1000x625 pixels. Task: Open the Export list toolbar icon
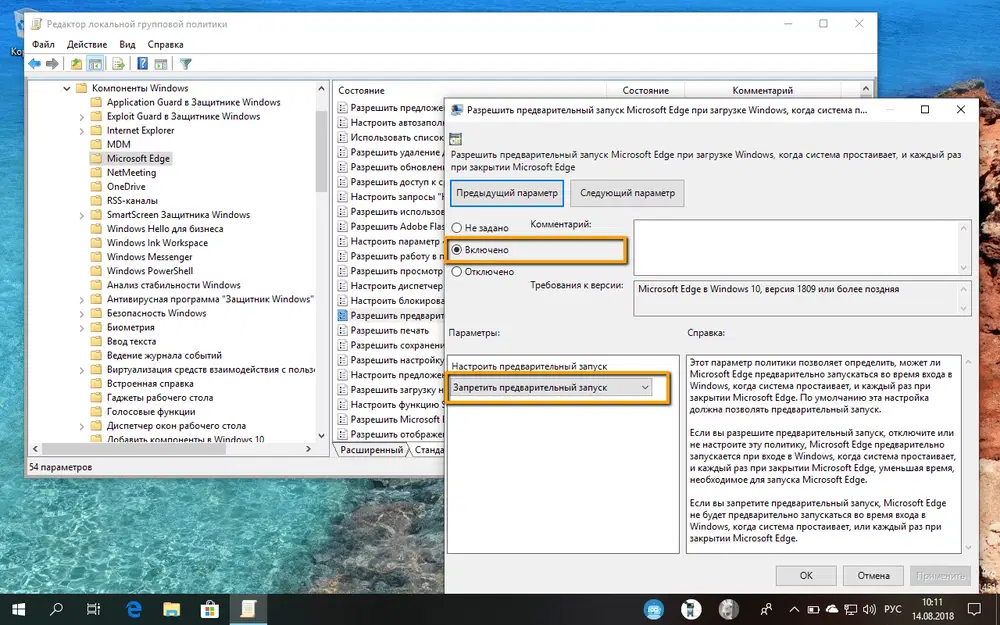(118, 61)
